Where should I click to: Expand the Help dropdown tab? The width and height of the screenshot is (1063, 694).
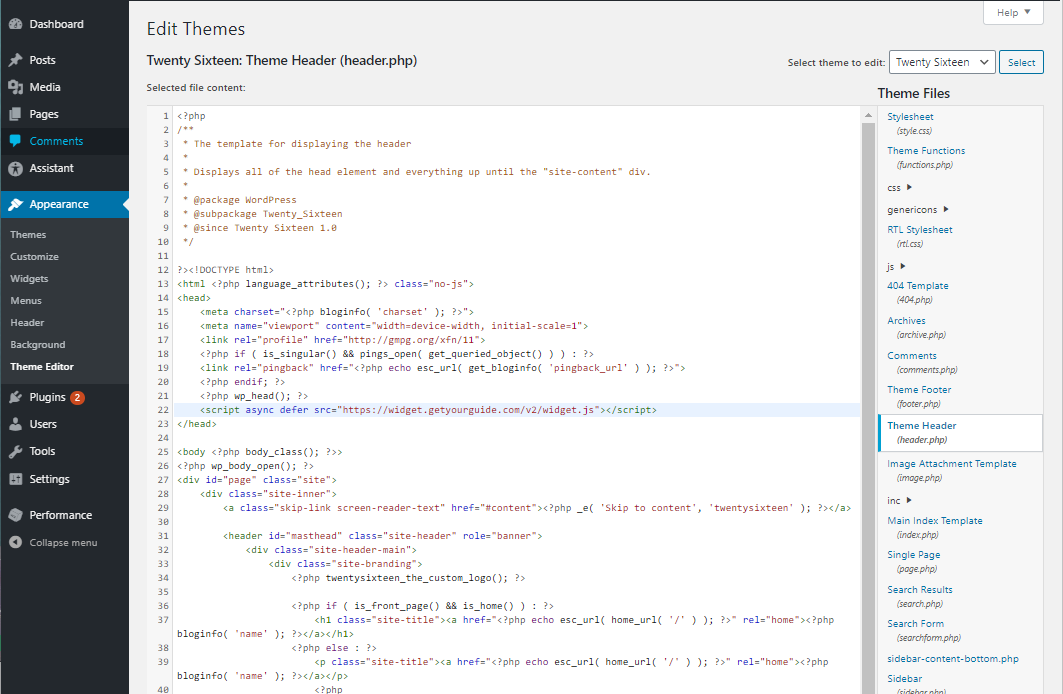pyautogui.click(x=1013, y=12)
